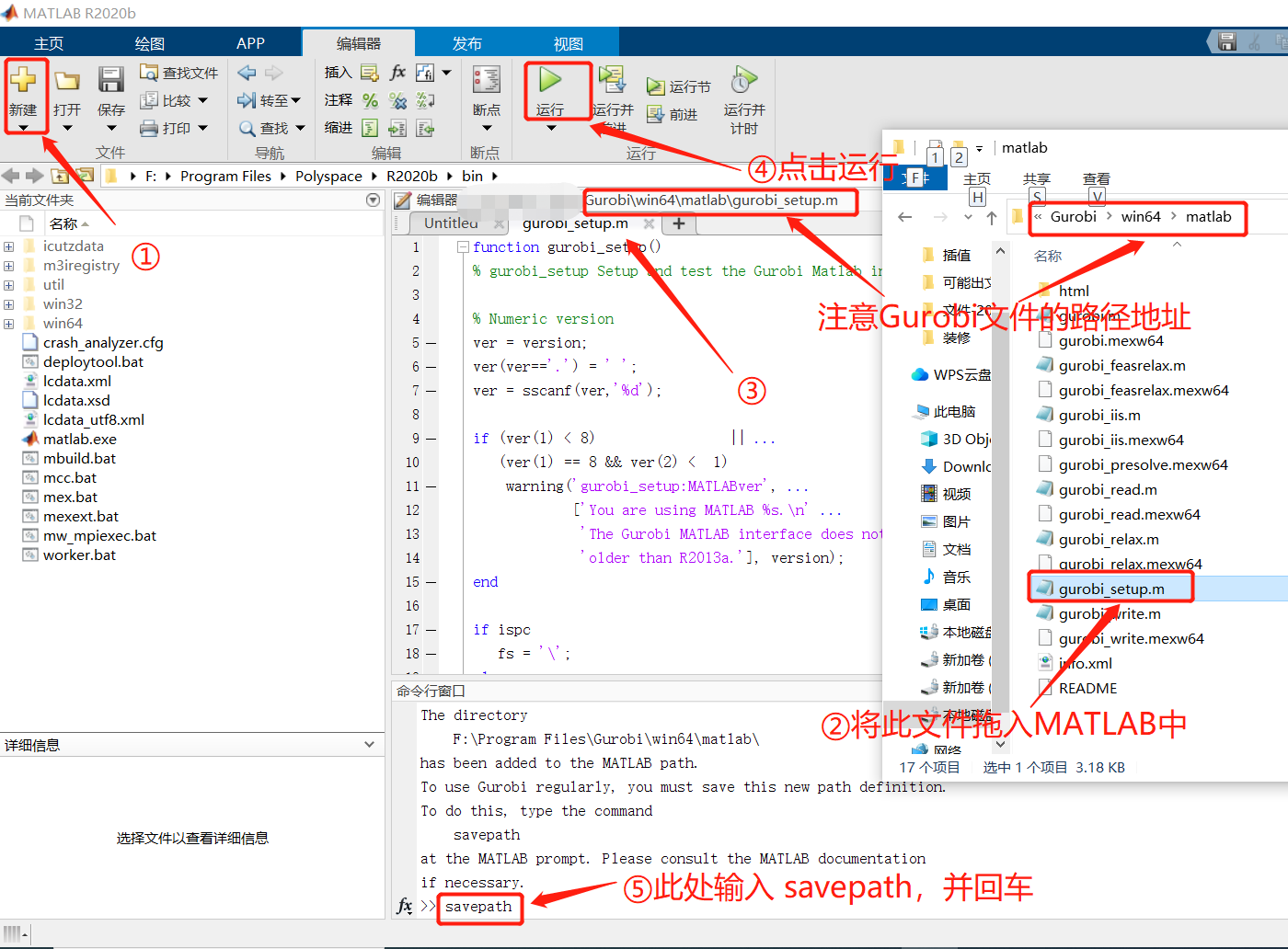This screenshot has width=1288, height=949.
Task: Expand the util folder node
Action: coord(8,284)
